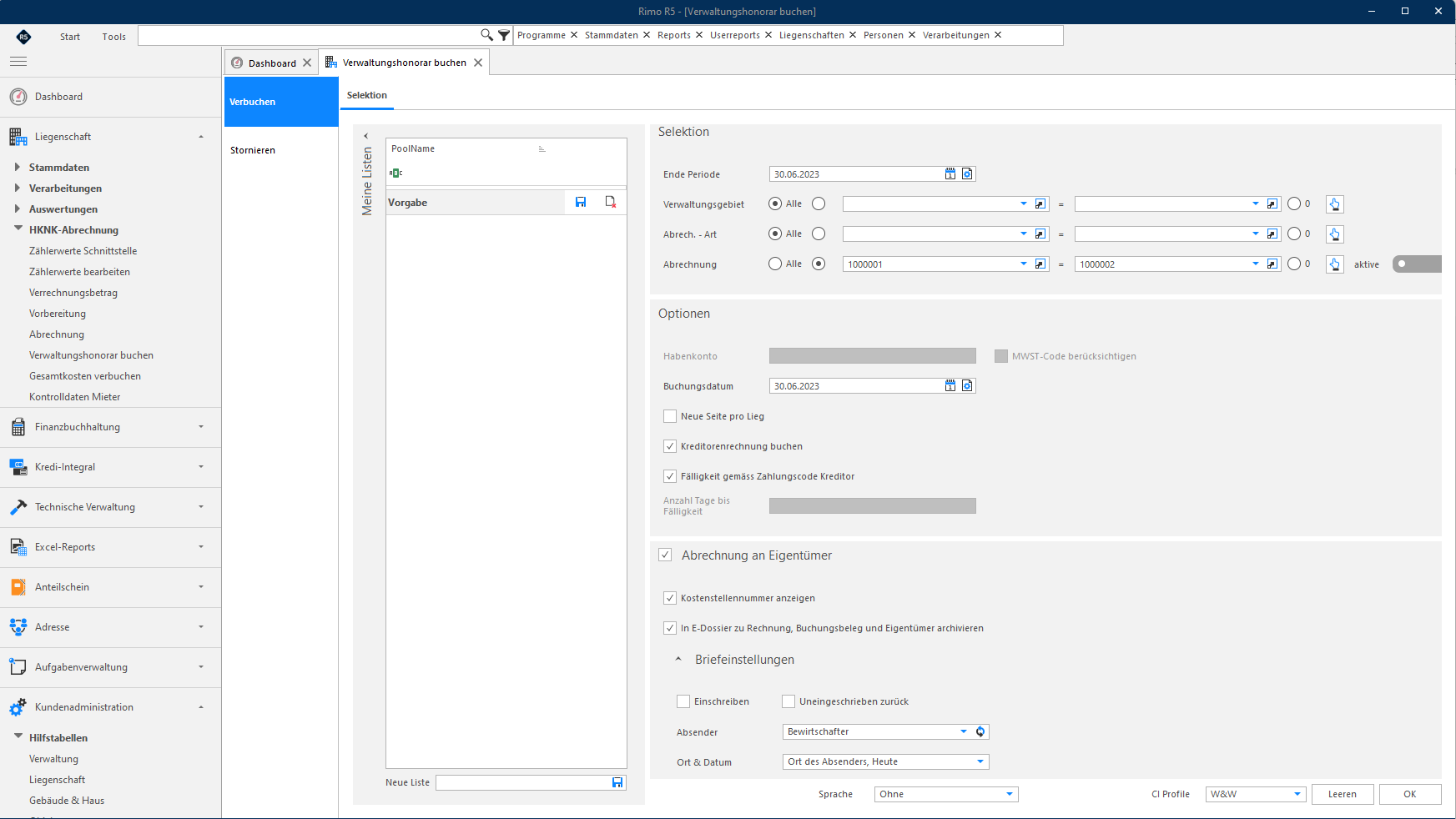Viewport: 1456px width, 819px height.
Task: Open the Start menu
Action: pyautogui.click(x=70, y=37)
